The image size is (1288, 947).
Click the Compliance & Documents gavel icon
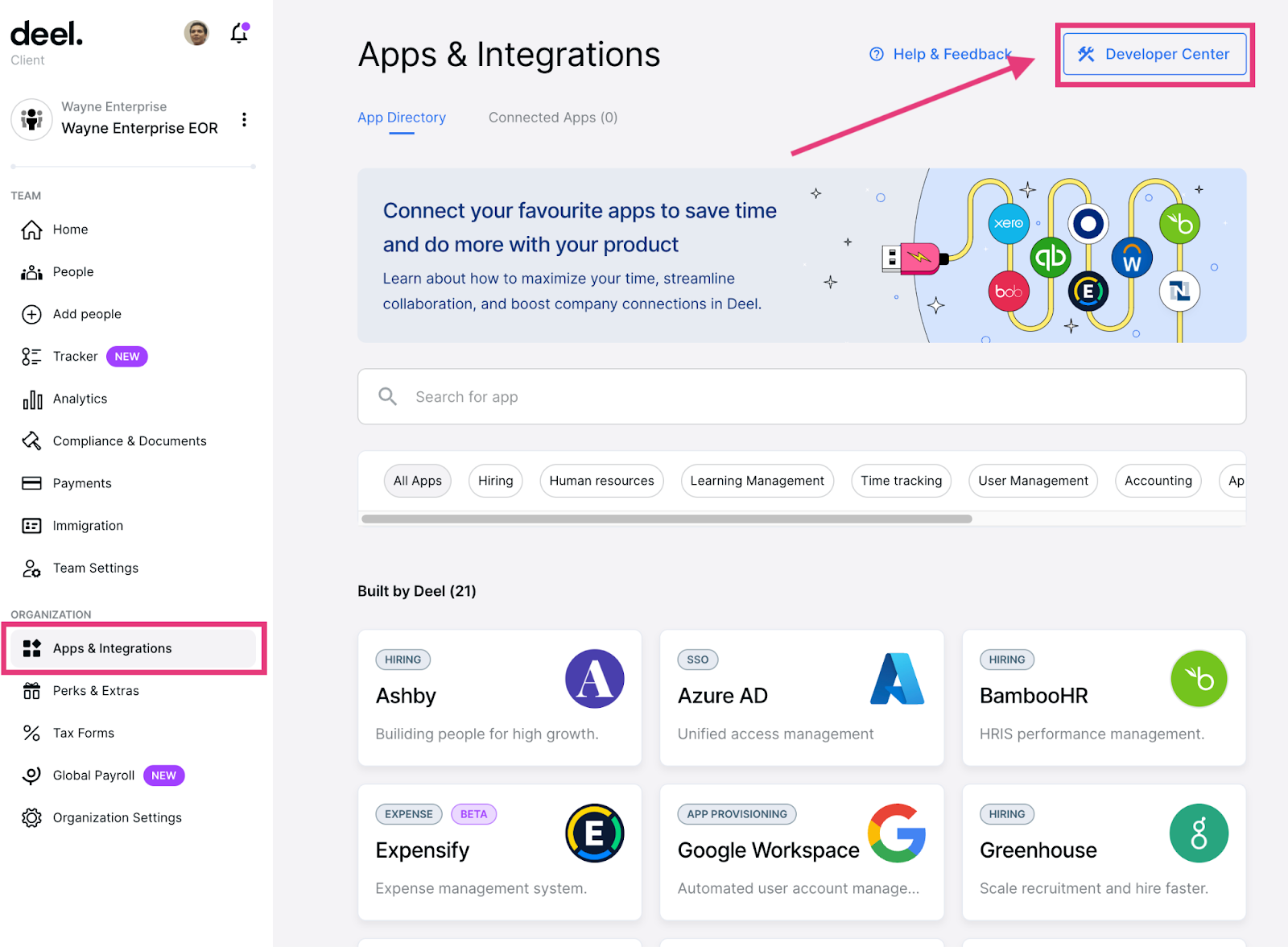[31, 441]
